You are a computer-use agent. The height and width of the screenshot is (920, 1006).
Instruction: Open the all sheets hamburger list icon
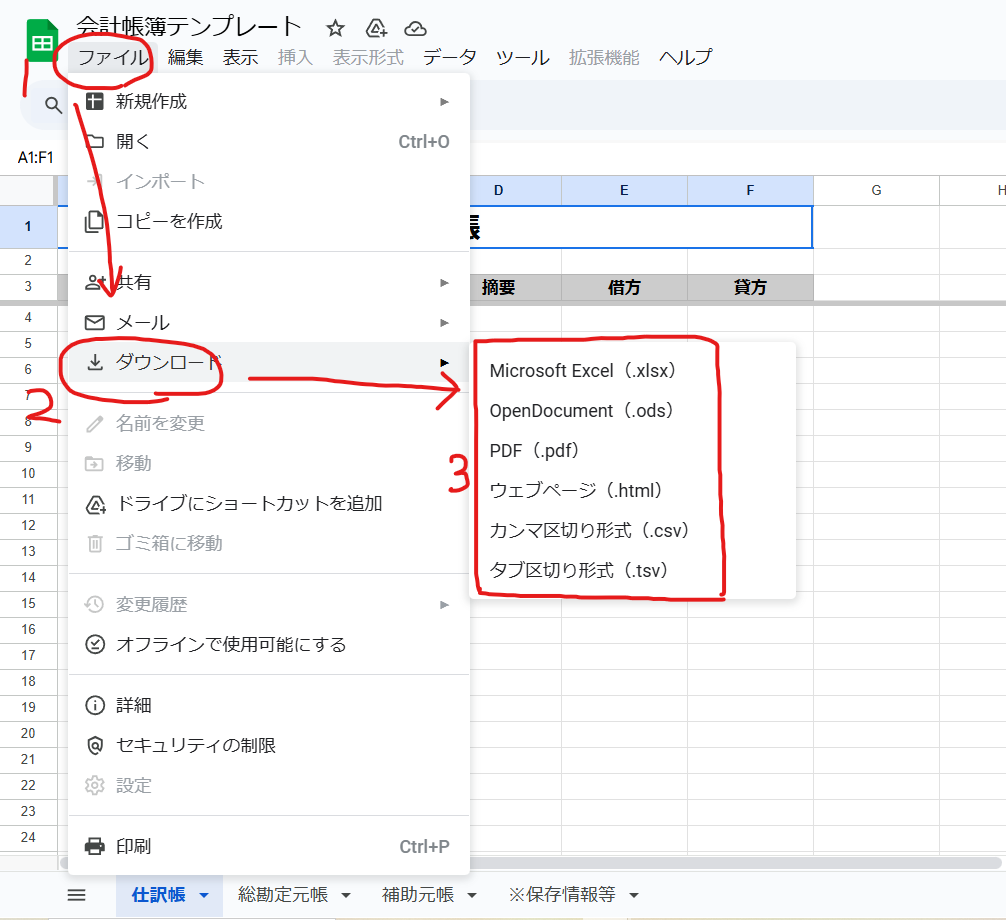(x=77, y=895)
